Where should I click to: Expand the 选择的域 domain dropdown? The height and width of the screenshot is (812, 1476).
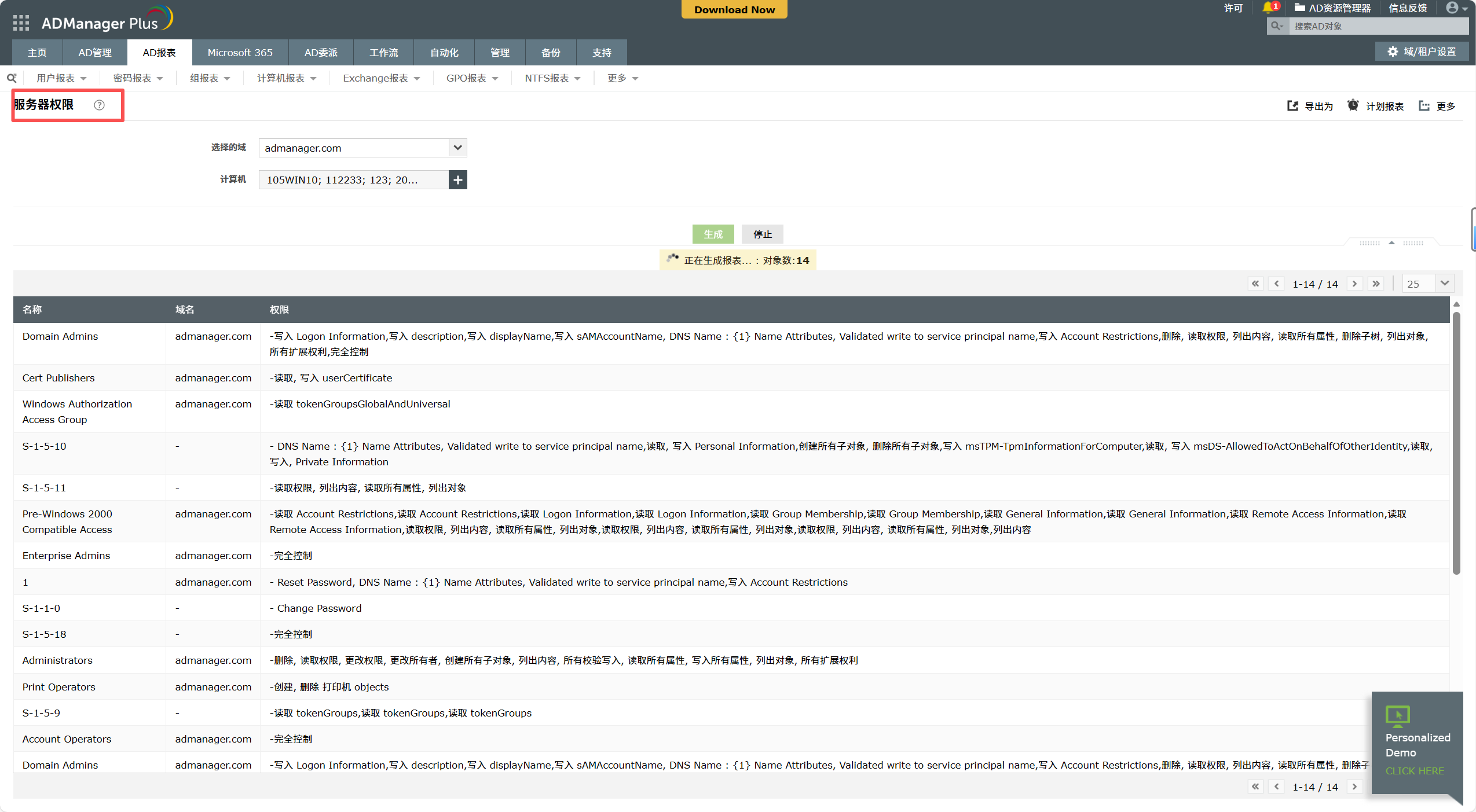[x=457, y=148]
